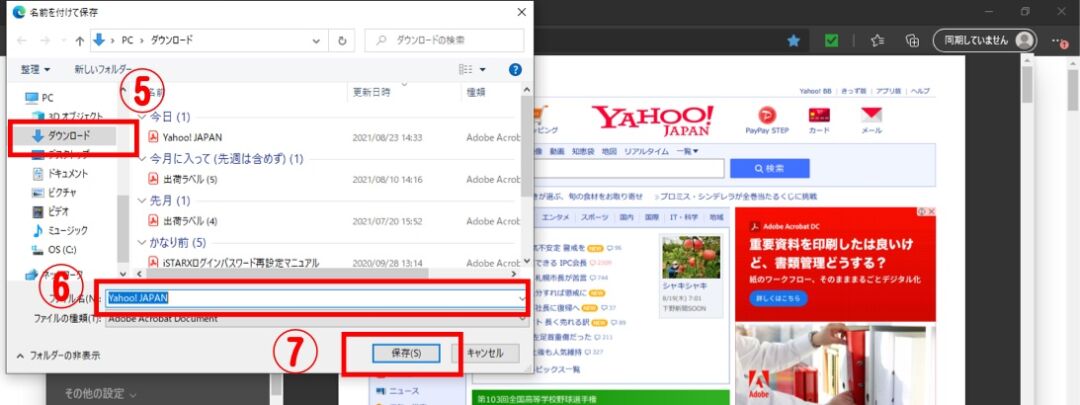
Task: Switch to the 国際 news tab
Action: pyautogui.click(x=651, y=217)
